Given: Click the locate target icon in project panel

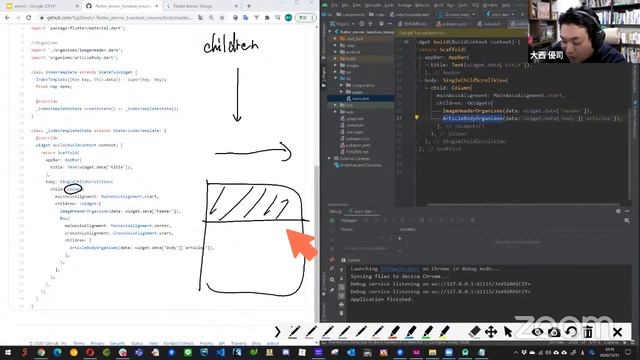Looking at the screenshot, I should (x=362, y=24).
